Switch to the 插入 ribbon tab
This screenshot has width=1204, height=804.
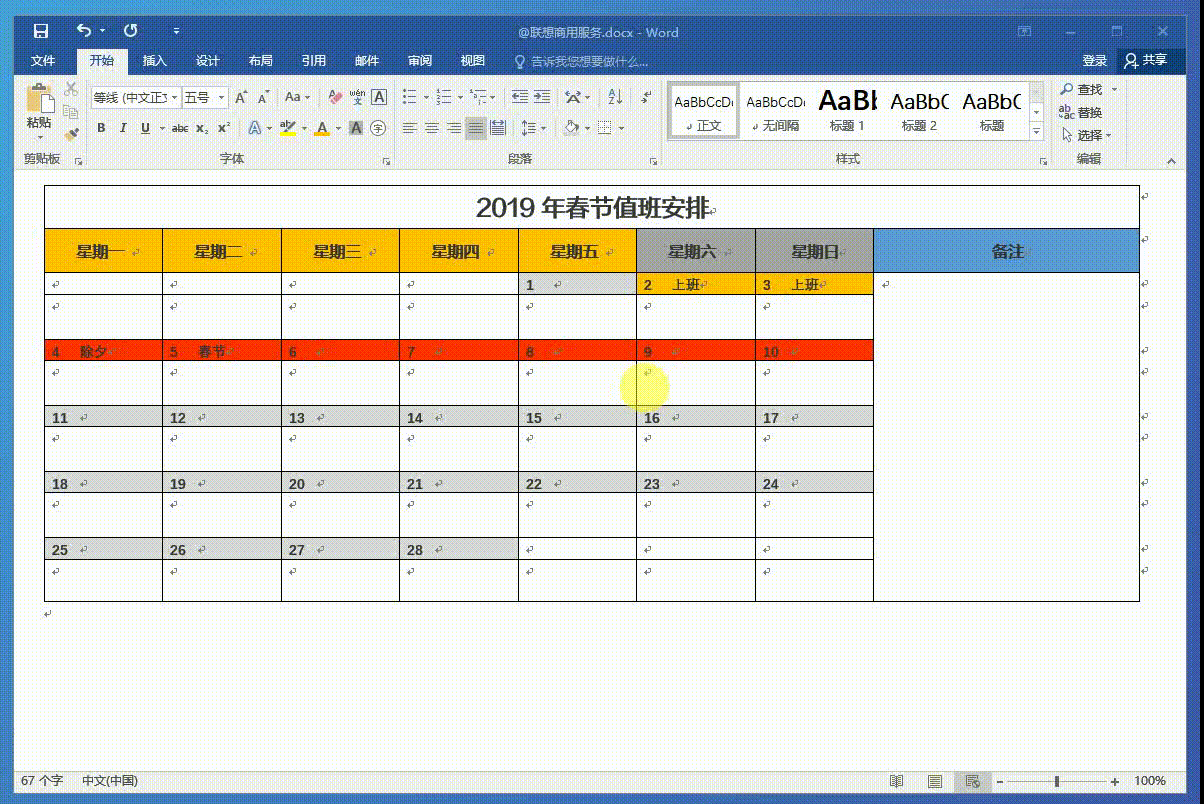pyautogui.click(x=155, y=61)
